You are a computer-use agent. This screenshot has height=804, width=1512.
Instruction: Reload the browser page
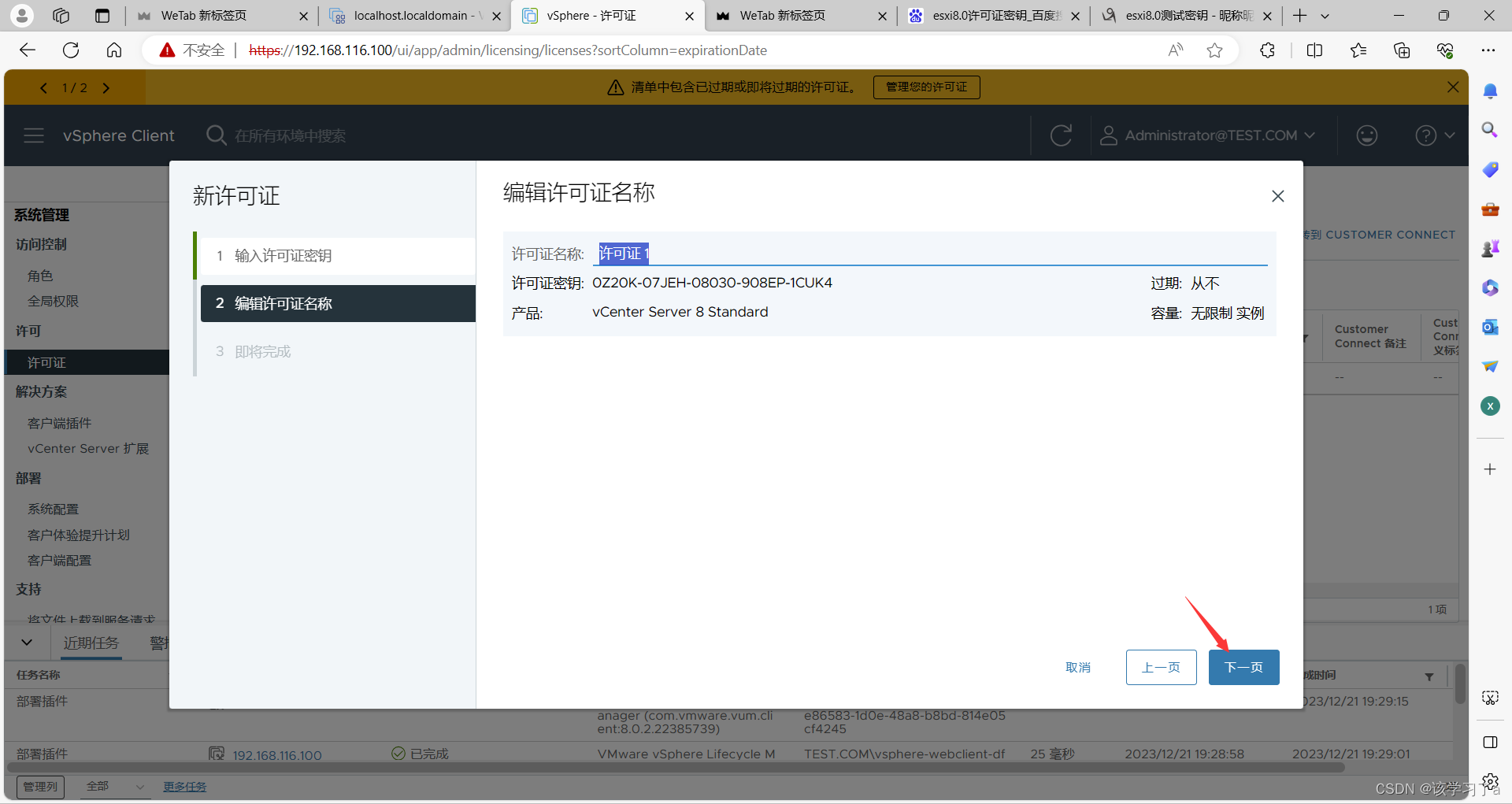point(71,50)
